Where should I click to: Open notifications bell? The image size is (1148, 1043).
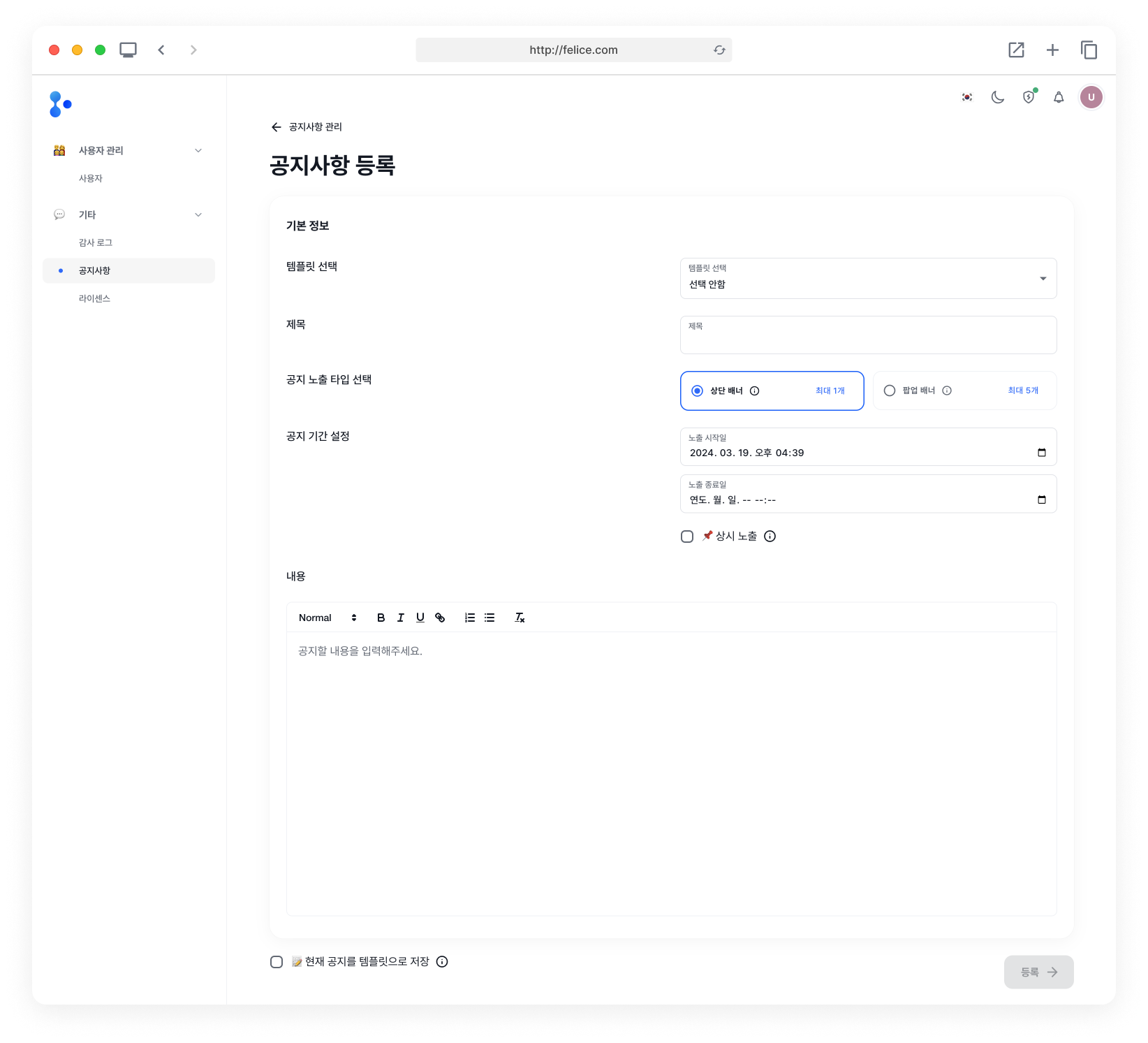coord(1059,97)
